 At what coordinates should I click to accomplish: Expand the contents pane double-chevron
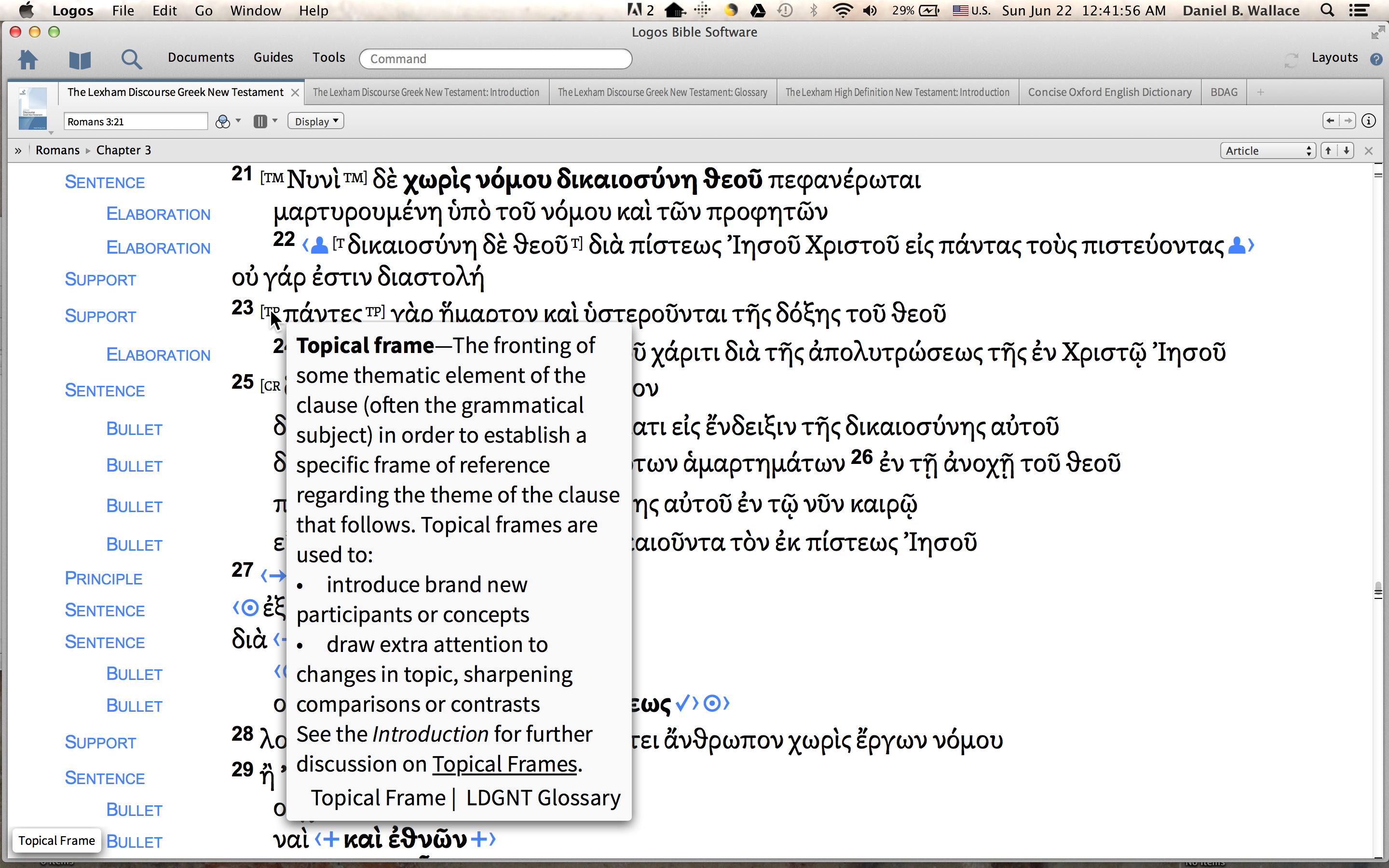tap(18, 150)
